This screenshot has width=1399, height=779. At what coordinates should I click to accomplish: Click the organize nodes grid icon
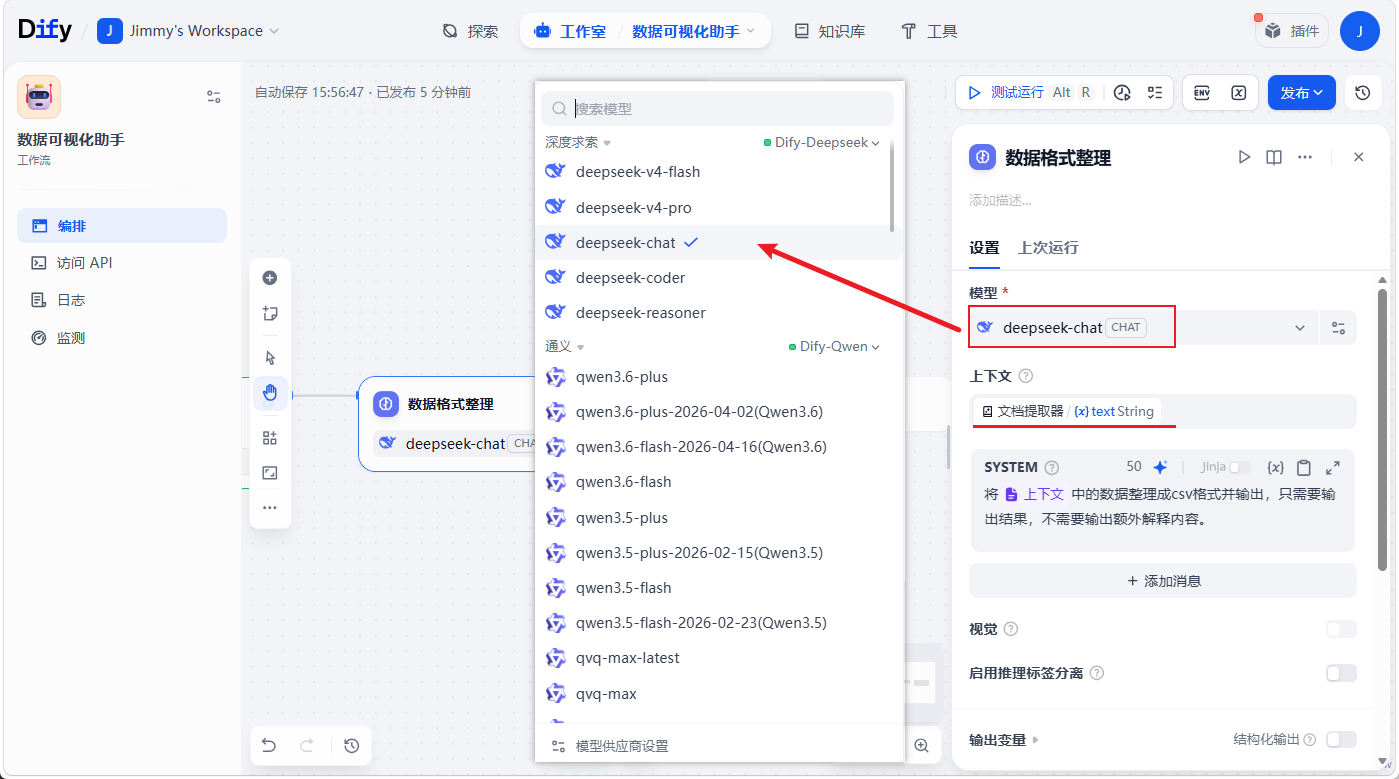[x=269, y=438]
